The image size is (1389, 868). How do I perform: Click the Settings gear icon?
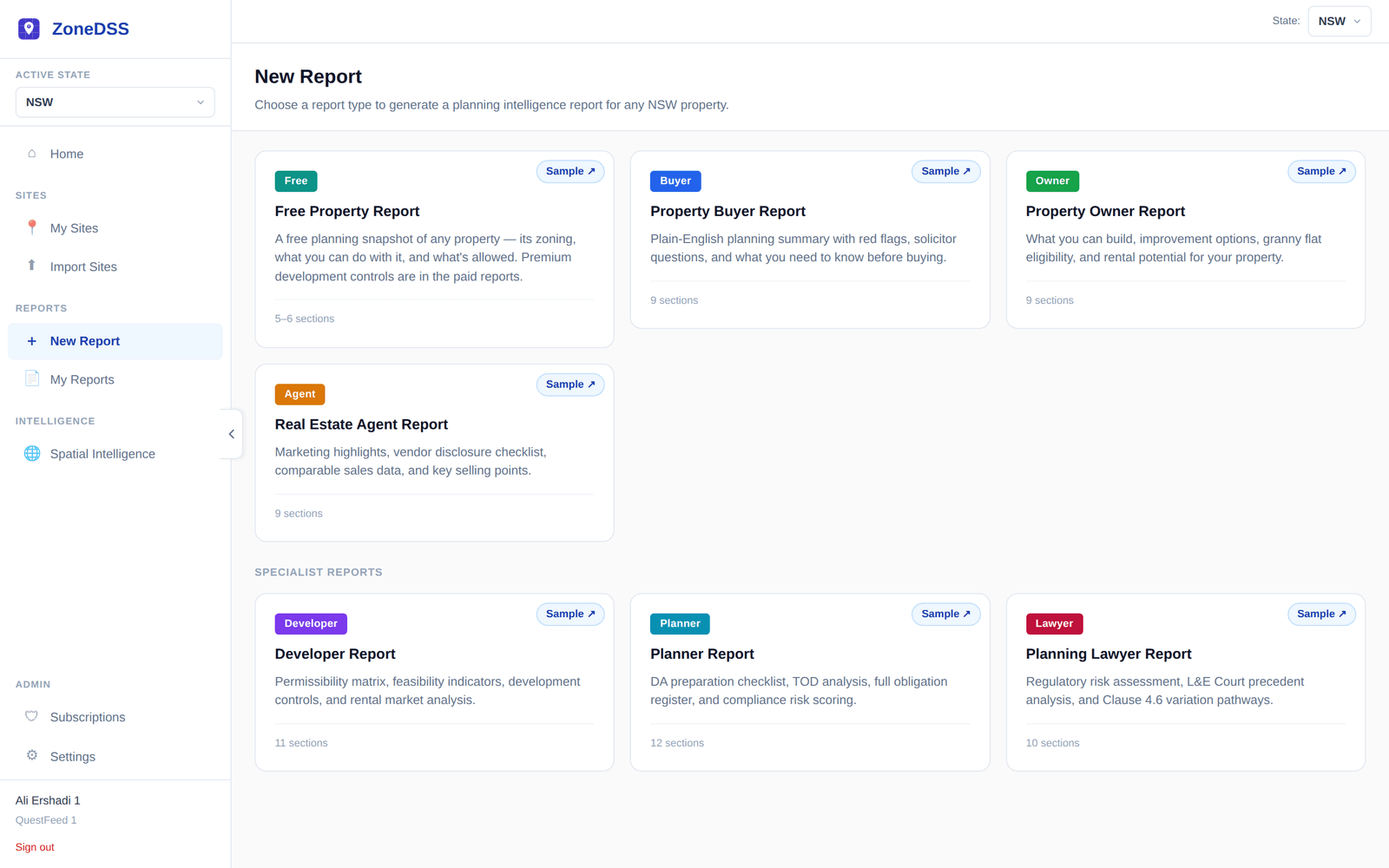(32, 755)
